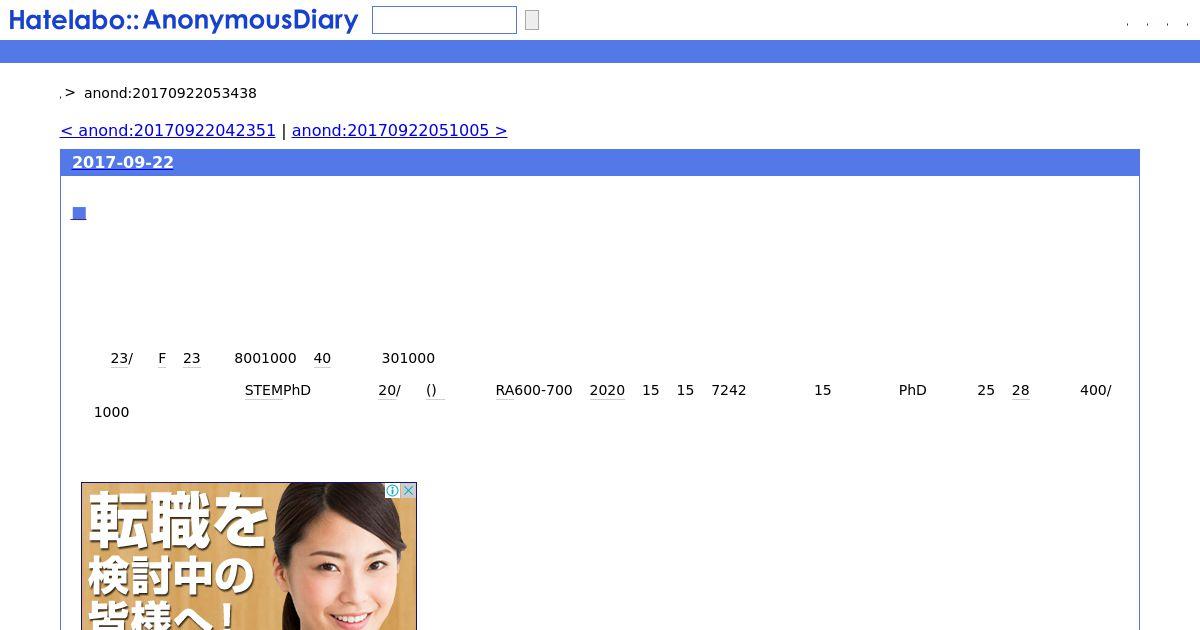Open the 2017-09-22 date heading link

point(123,163)
